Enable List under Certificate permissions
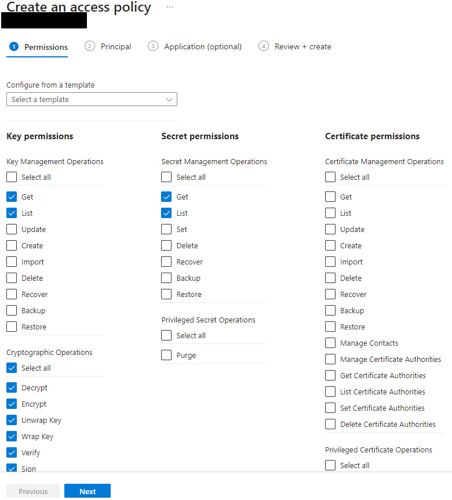 pyautogui.click(x=330, y=213)
